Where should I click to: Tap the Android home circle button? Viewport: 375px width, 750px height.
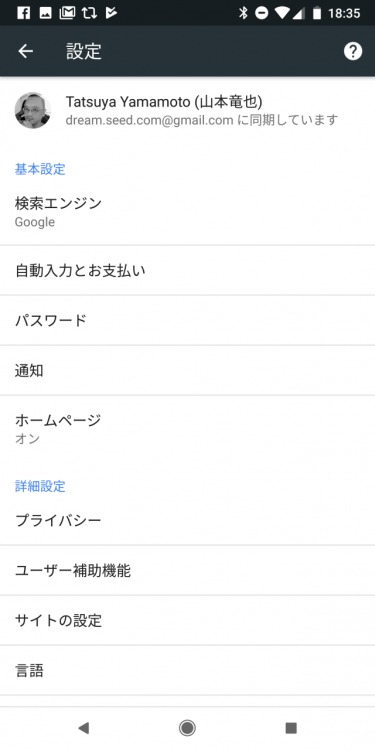[187, 728]
